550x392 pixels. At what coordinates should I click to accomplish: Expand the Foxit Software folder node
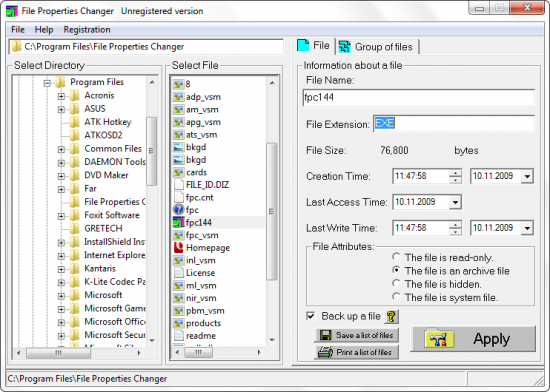[61, 216]
